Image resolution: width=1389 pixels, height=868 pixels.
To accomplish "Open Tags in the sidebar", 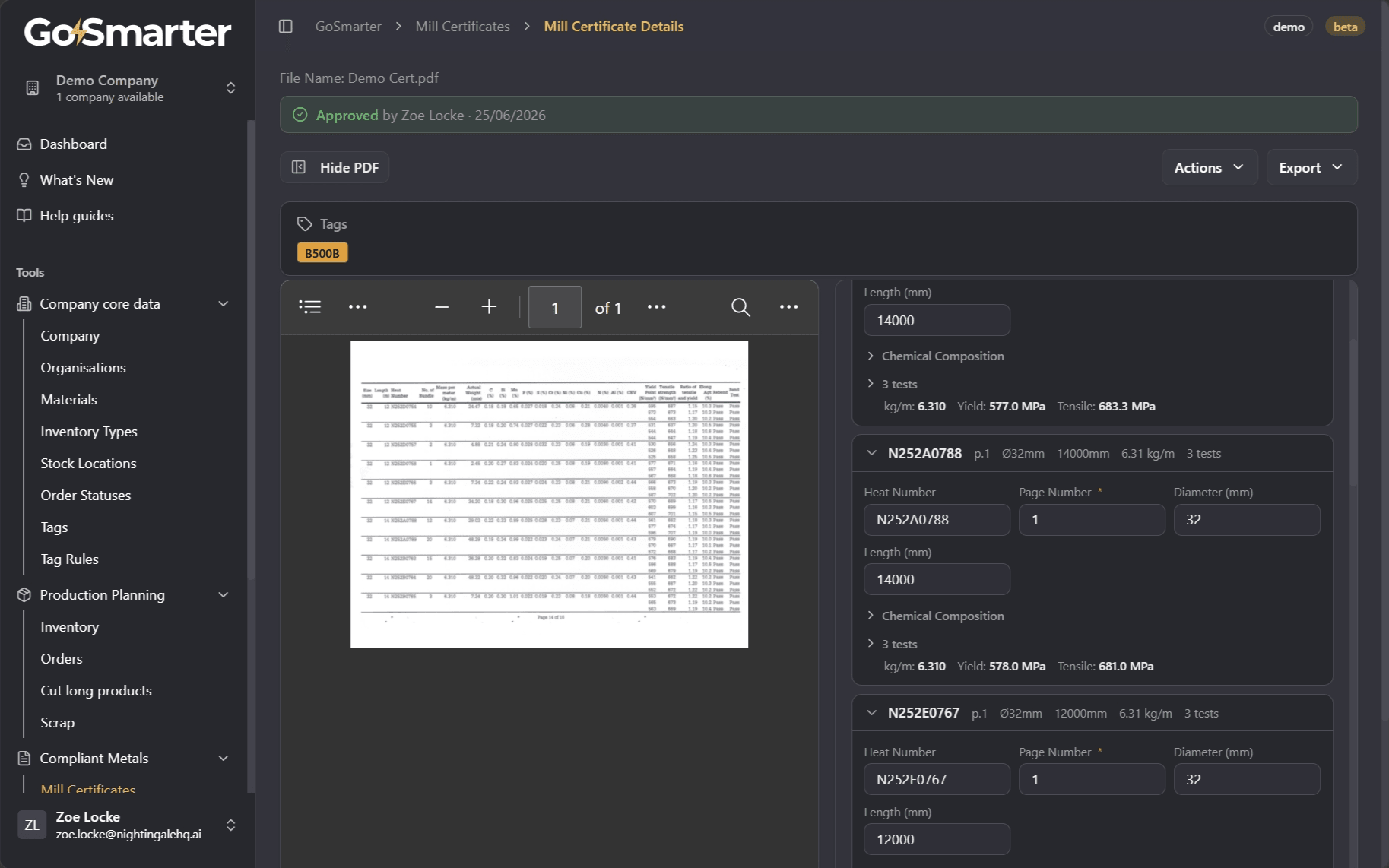I will pyautogui.click(x=54, y=527).
